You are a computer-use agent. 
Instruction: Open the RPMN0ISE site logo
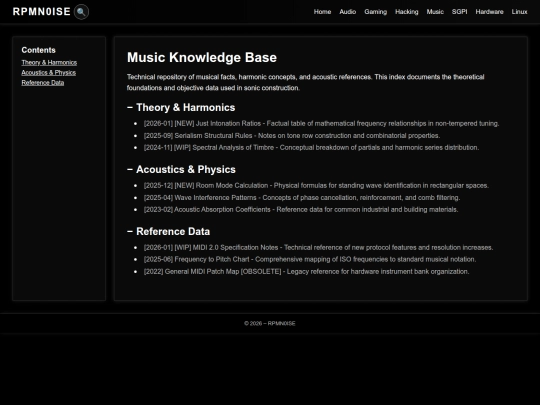tap(42, 12)
